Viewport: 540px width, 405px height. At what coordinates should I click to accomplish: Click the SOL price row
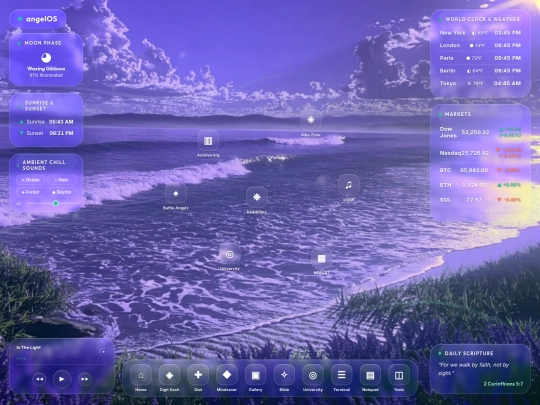pyautogui.click(x=480, y=200)
